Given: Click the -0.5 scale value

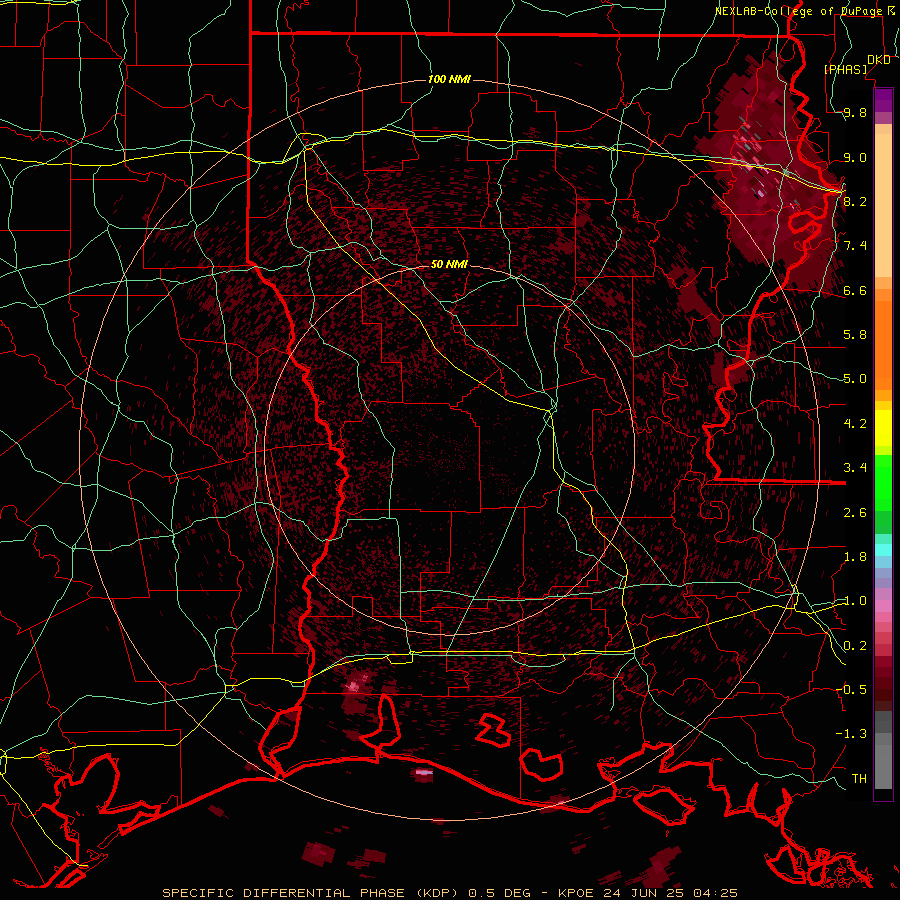Looking at the screenshot, I should 851,689.
